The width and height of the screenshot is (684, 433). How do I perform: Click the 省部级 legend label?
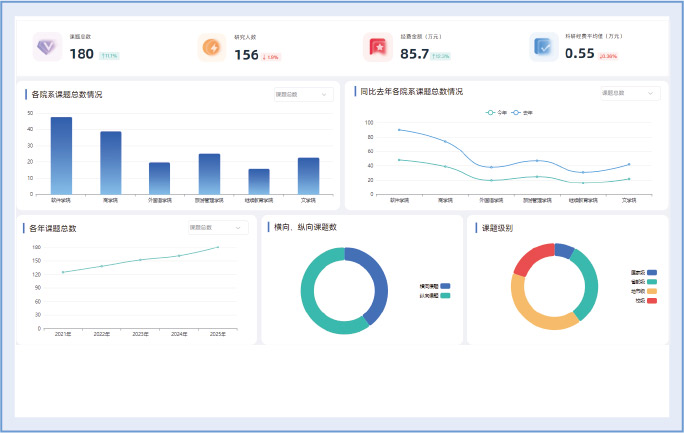[x=637, y=282]
